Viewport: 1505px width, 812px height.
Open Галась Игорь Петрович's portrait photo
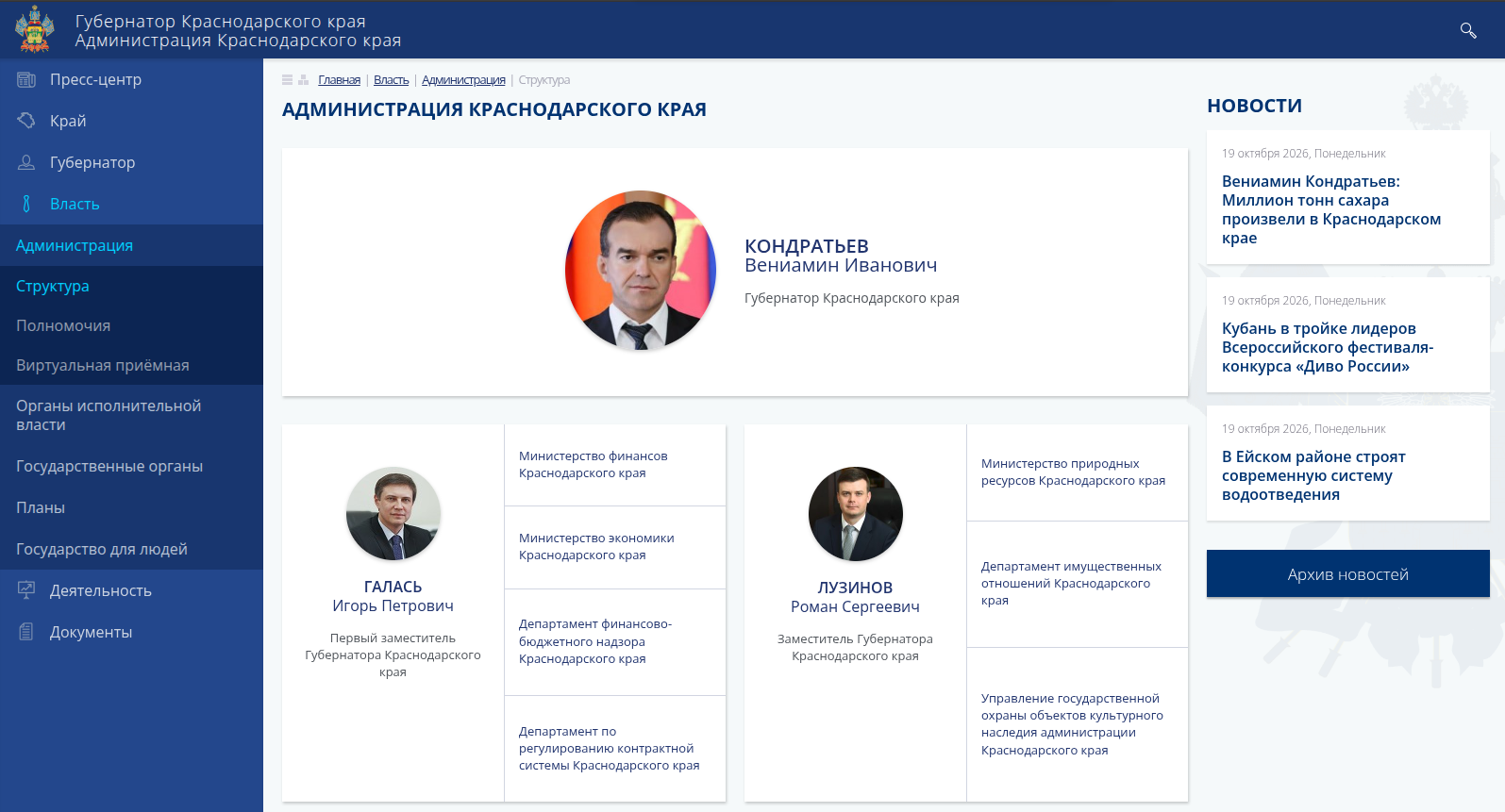coord(393,514)
